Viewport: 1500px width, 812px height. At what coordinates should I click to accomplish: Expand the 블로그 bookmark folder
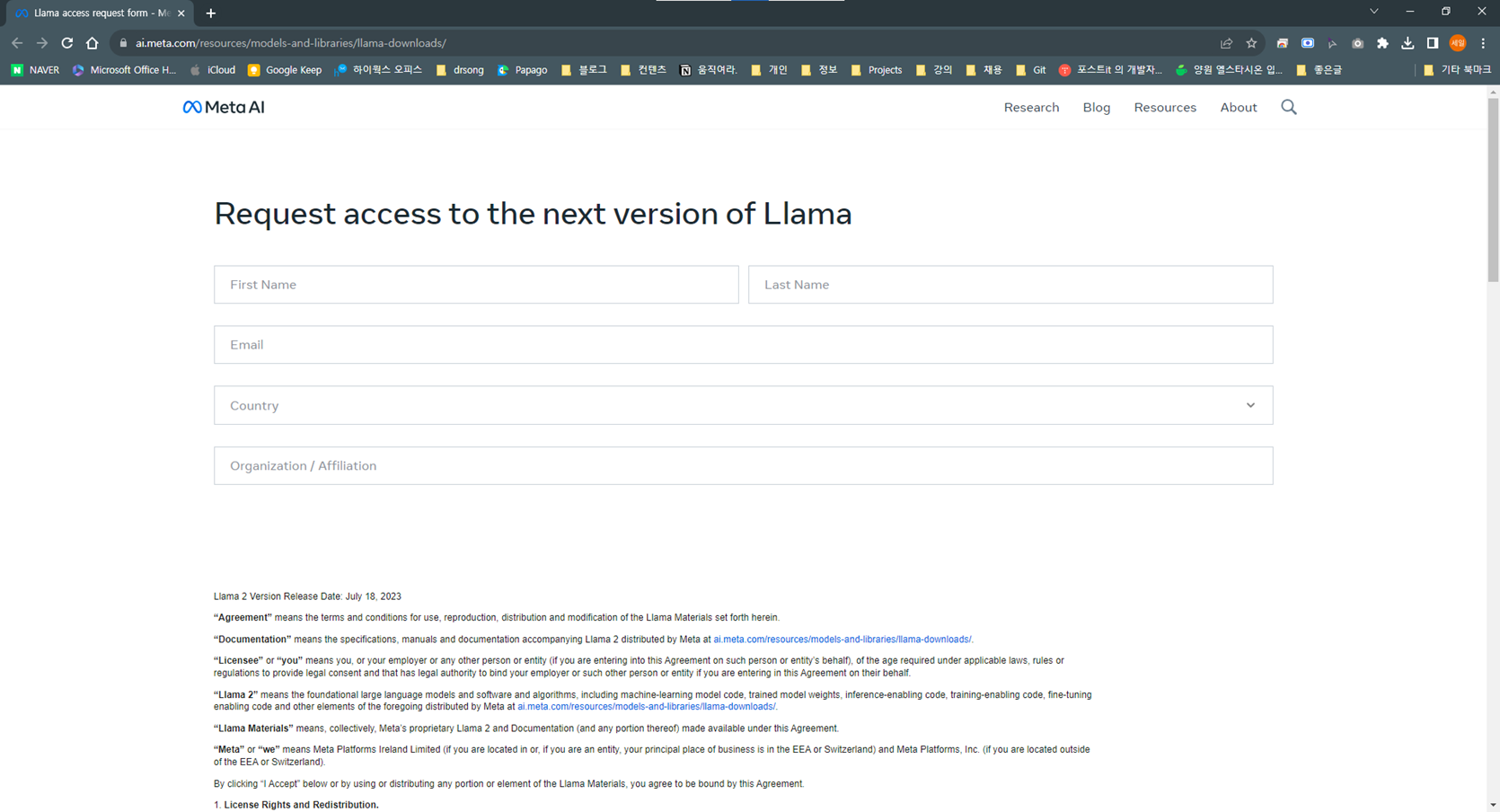(584, 70)
